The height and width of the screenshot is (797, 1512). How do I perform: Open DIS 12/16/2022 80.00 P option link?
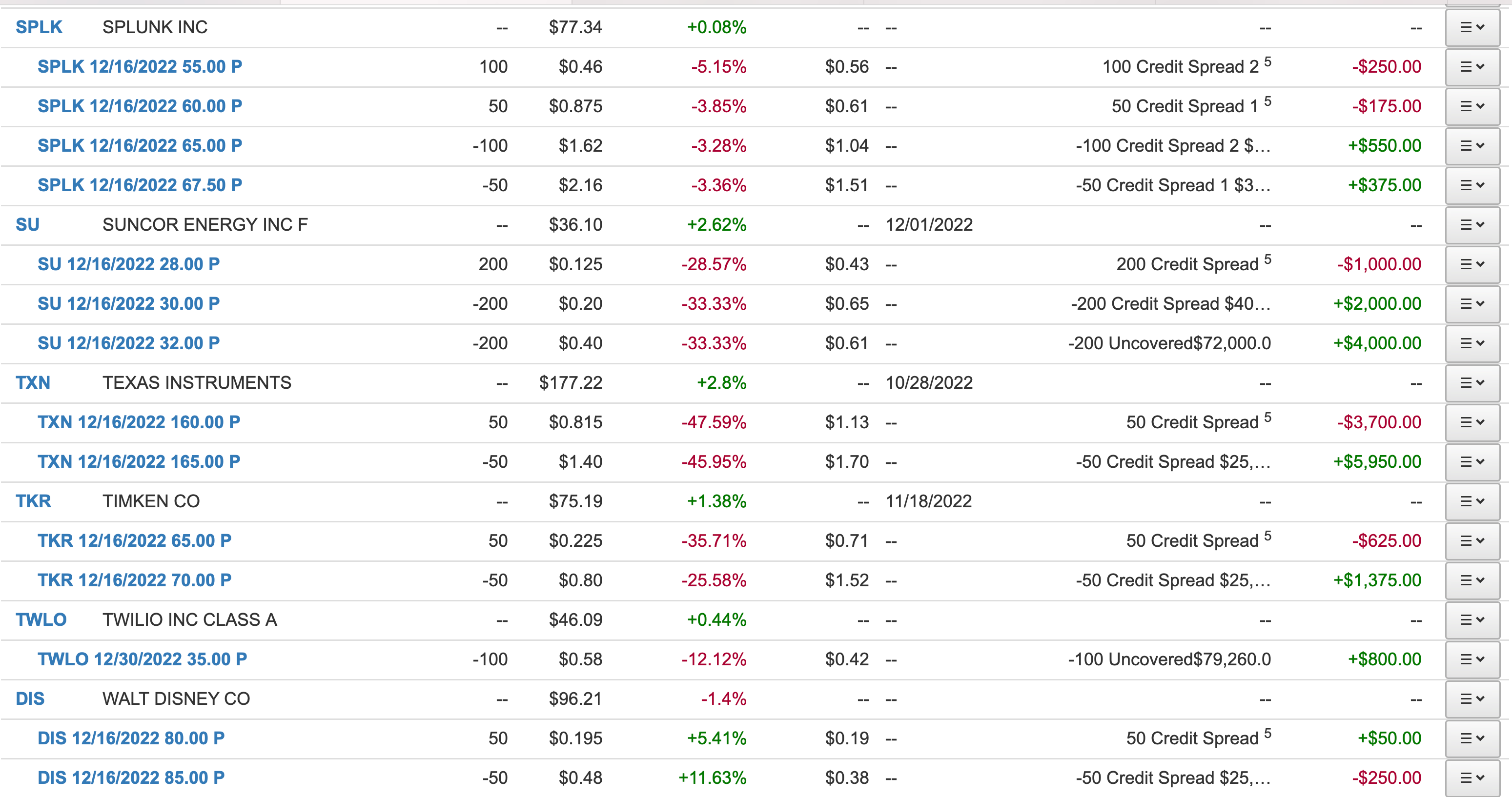pyautogui.click(x=131, y=738)
